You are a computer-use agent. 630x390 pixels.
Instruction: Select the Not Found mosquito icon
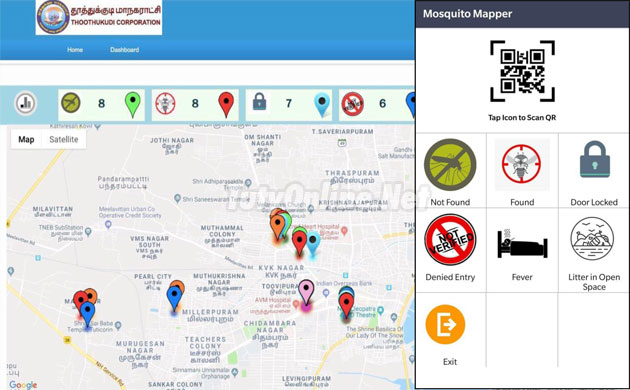[x=450, y=164]
